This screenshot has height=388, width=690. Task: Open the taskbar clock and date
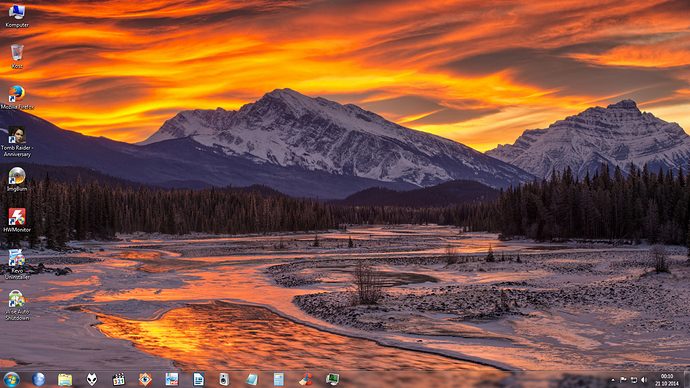click(x=667, y=380)
